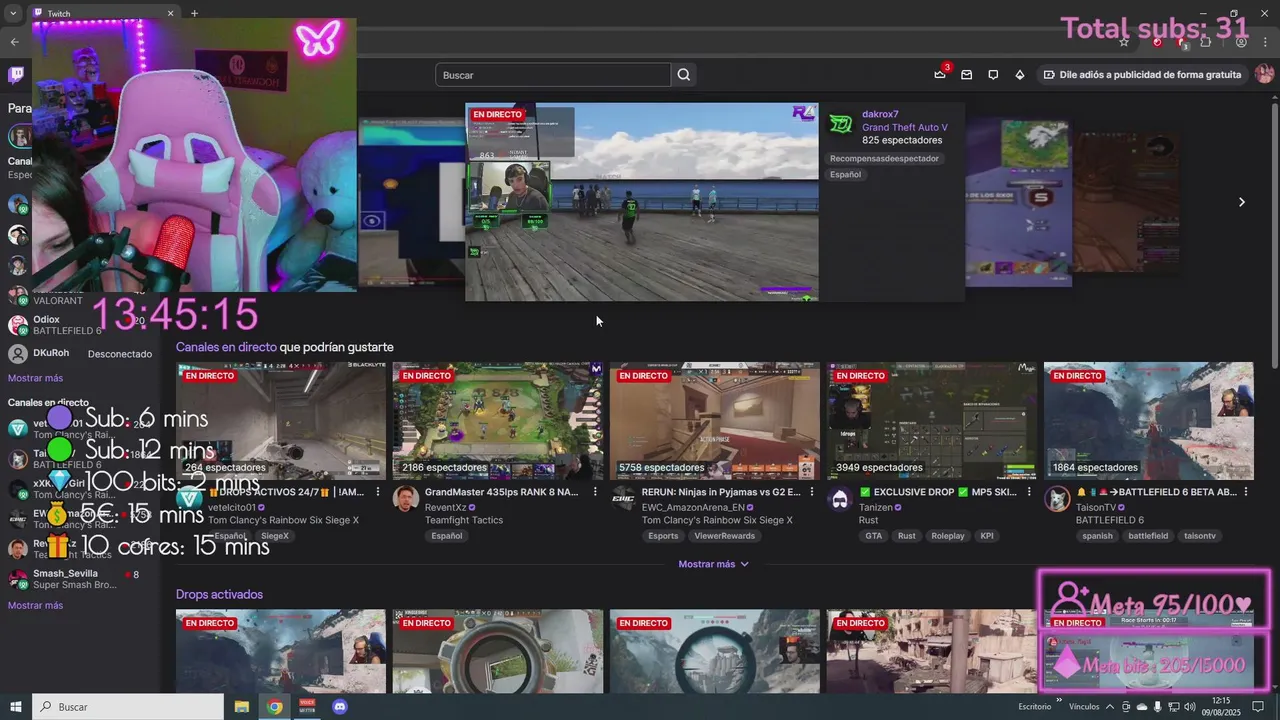The width and height of the screenshot is (1280, 720).
Task: Select Smash_Sevilla in the sidebar
Action: (80, 579)
